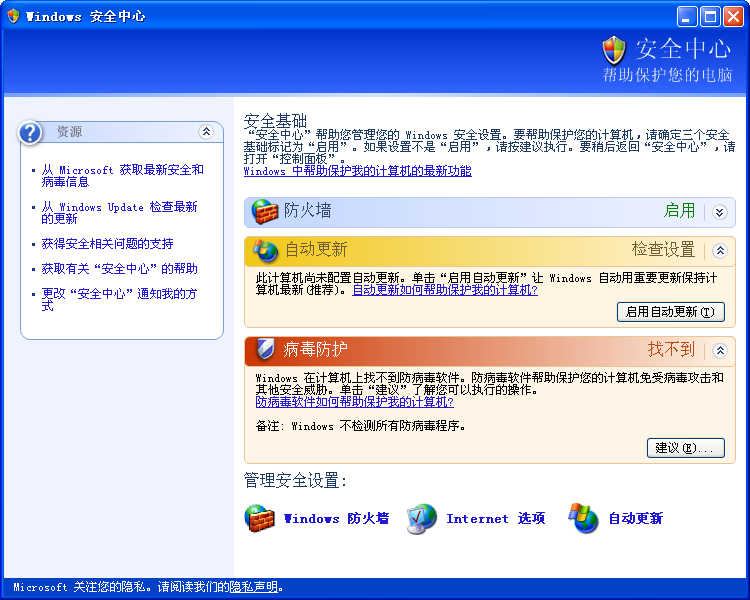Click the 自动更新 Windows flag icon at bottom
The height and width of the screenshot is (600, 750).
coord(583,518)
